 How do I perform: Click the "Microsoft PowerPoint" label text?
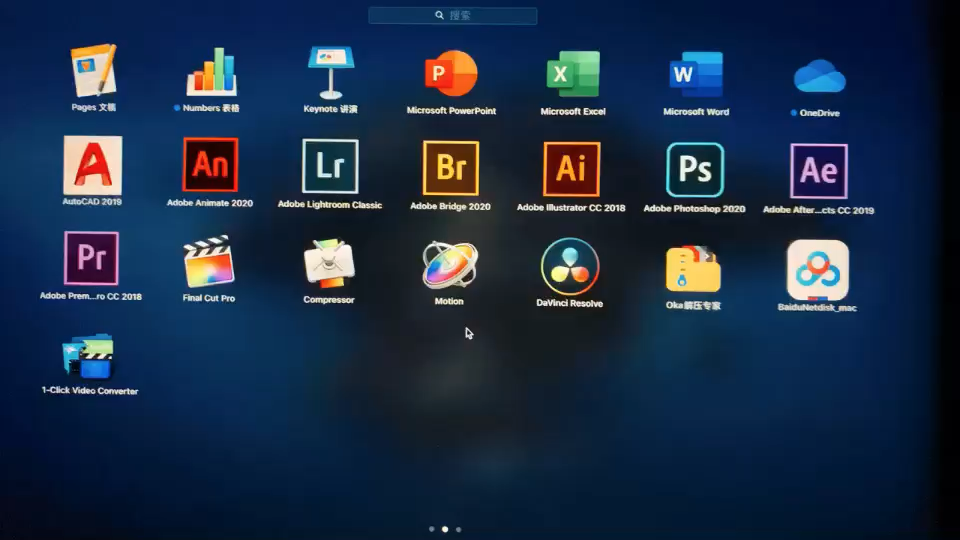(451, 111)
